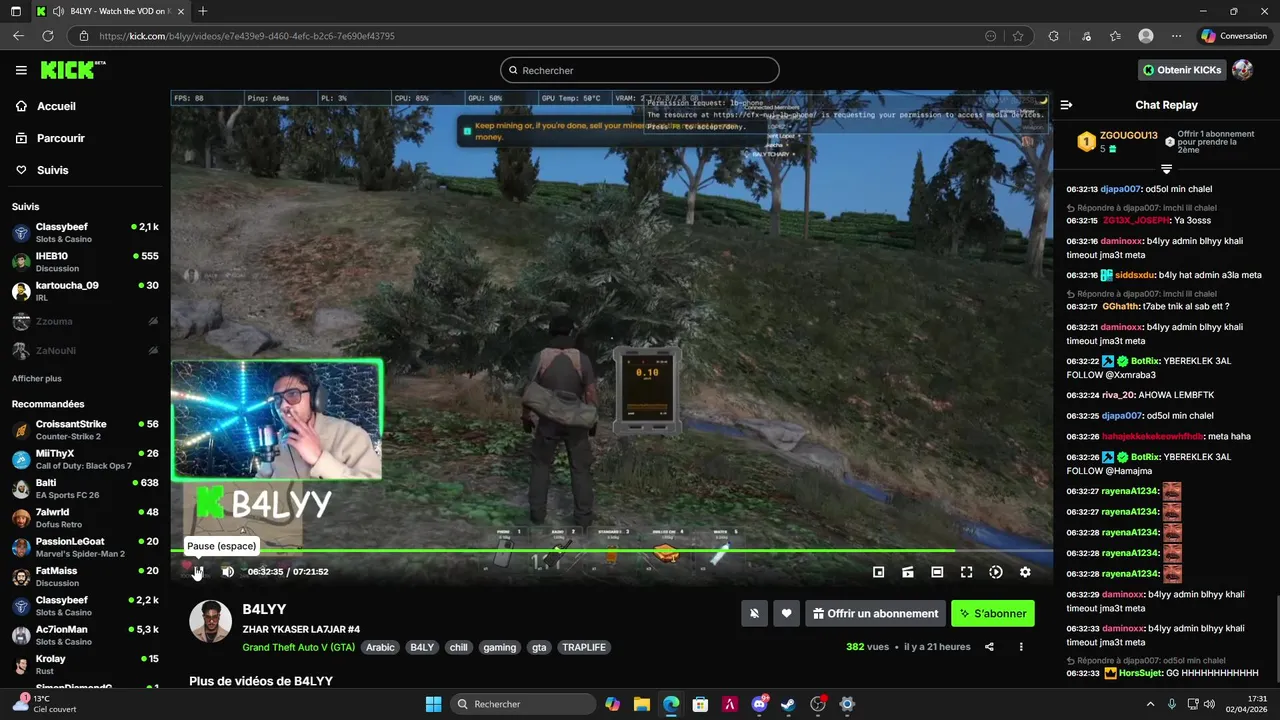Open playback speed control in player
The width and height of the screenshot is (1280, 720).
click(996, 572)
